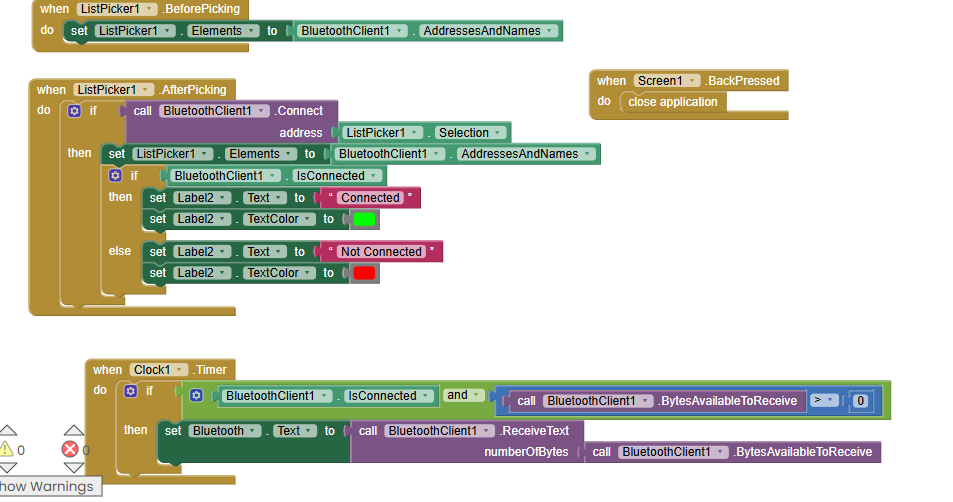Screen dimensions: 953x502
Task: Edit the 'Connected' text string block
Action: click(370, 198)
